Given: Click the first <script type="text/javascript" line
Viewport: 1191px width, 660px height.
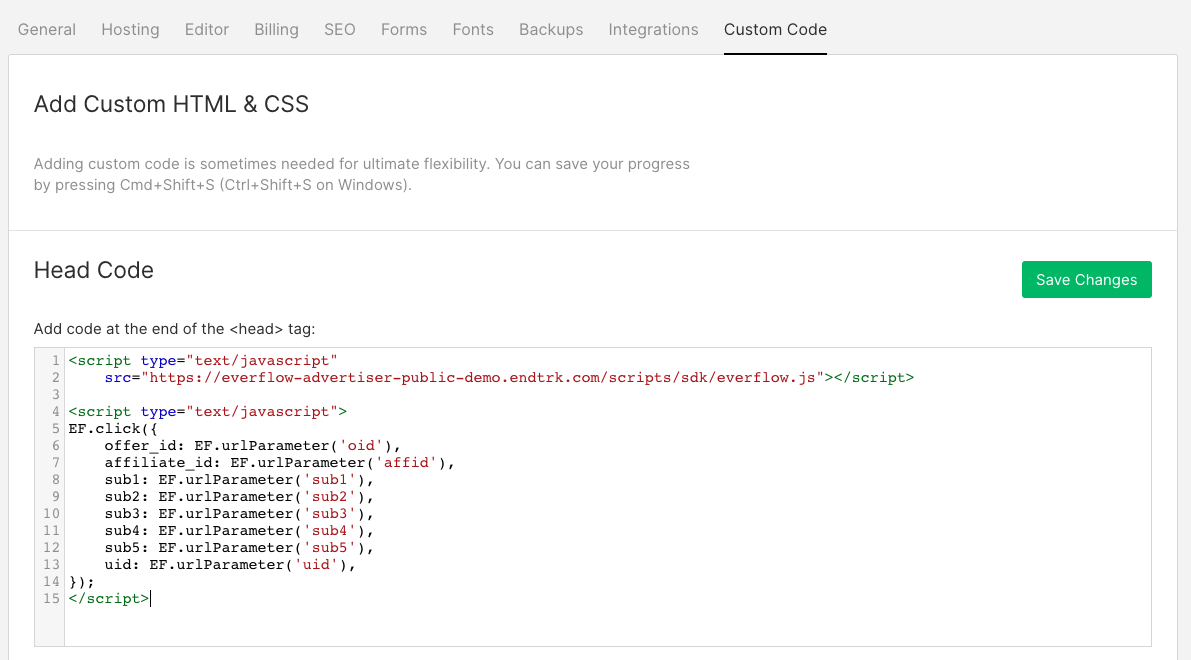Looking at the screenshot, I should (203, 361).
